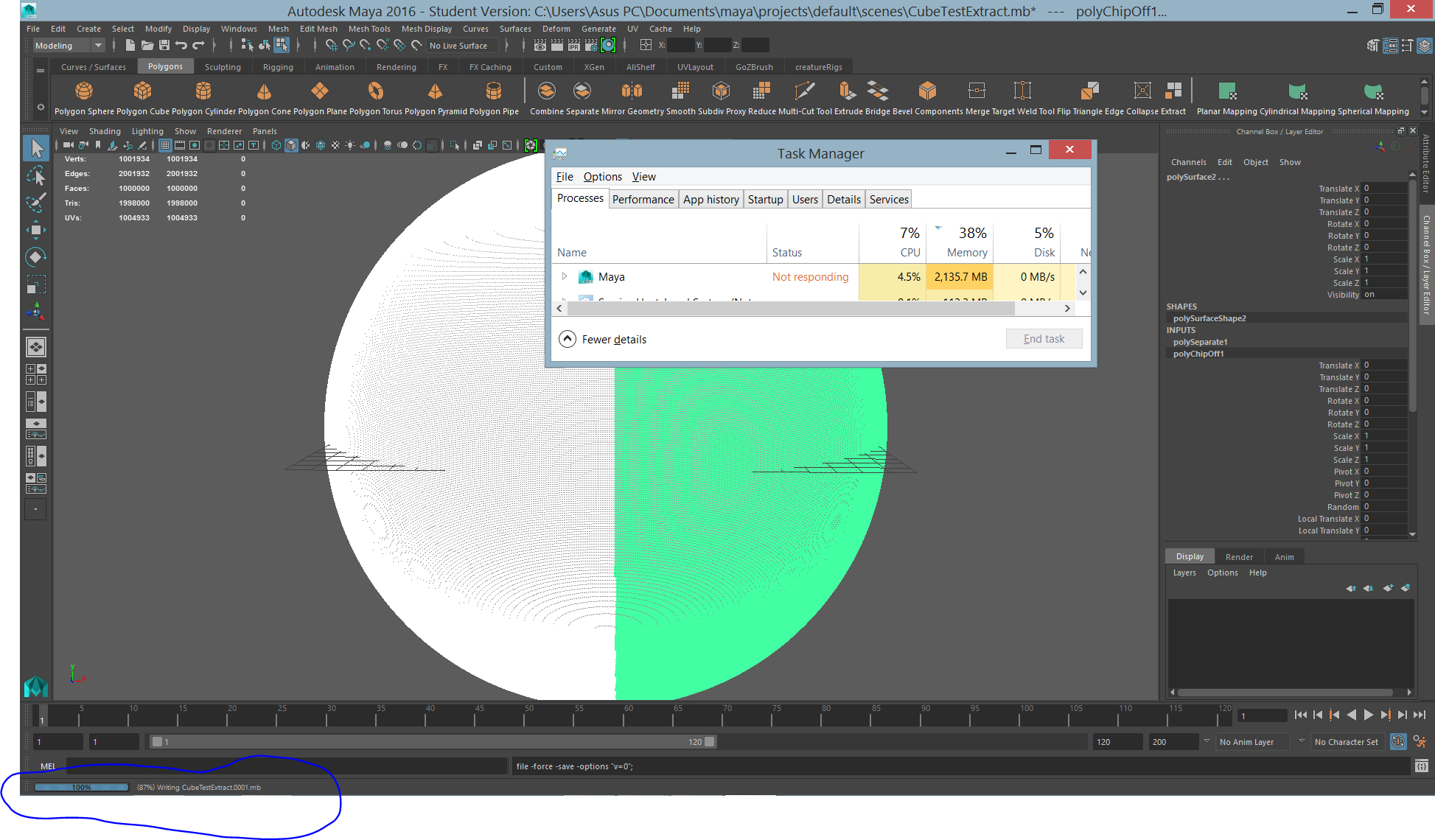Open the No Character Set dropdown
The image size is (1435, 840).
[1347, 742]
